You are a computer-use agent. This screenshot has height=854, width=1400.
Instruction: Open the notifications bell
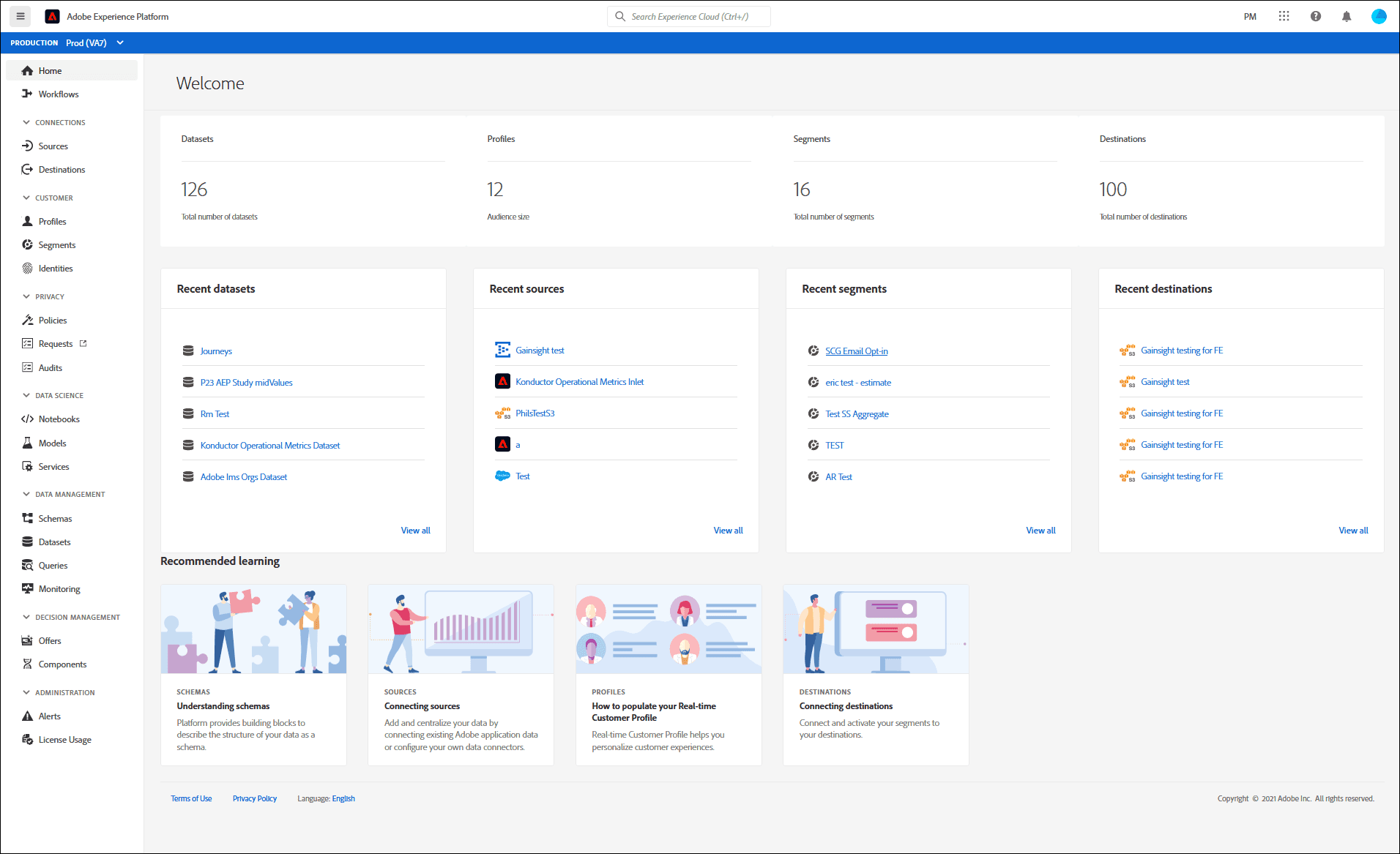pyautogui.click(x=1347, y=16)
